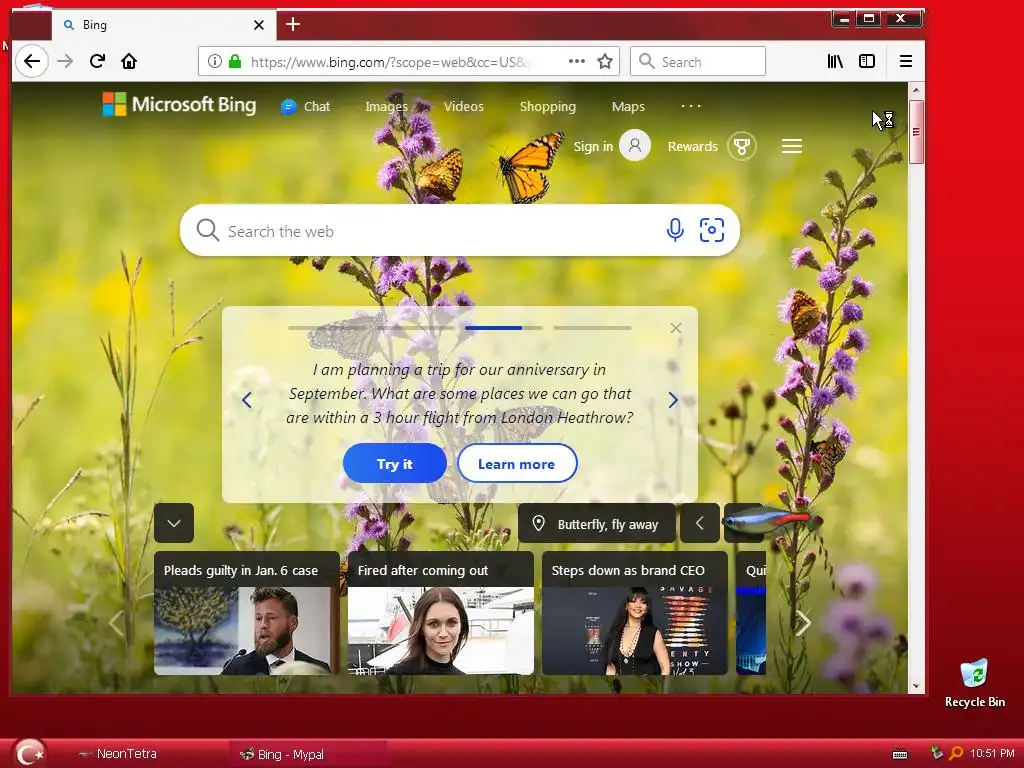
Task: Click the taskbar keyboard tray icon
Action: coord(900,754)
